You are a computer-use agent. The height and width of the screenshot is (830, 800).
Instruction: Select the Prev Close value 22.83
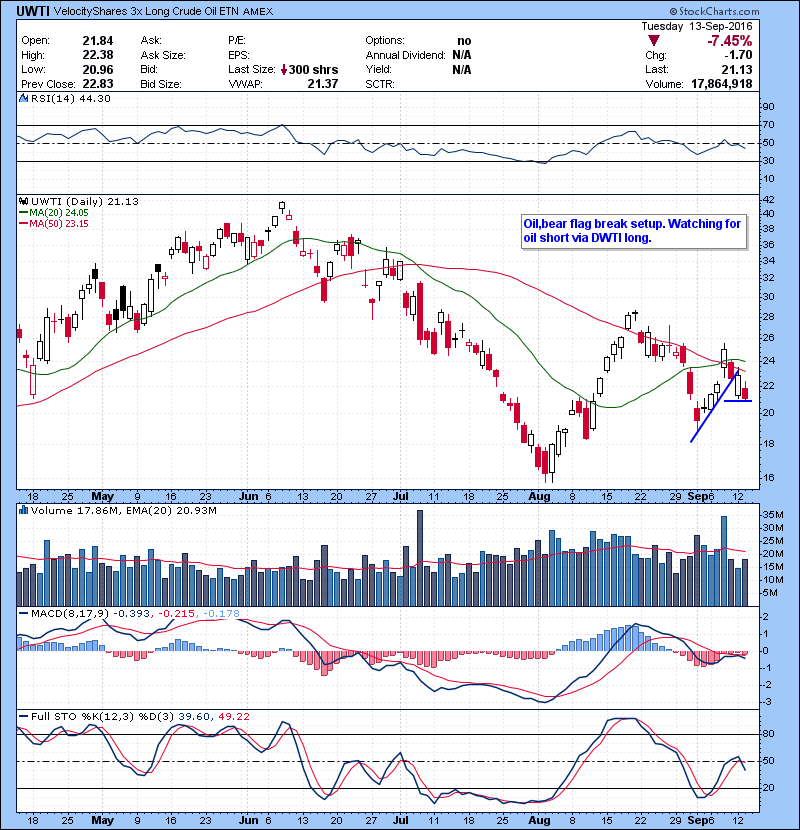(x=97, y=84)
